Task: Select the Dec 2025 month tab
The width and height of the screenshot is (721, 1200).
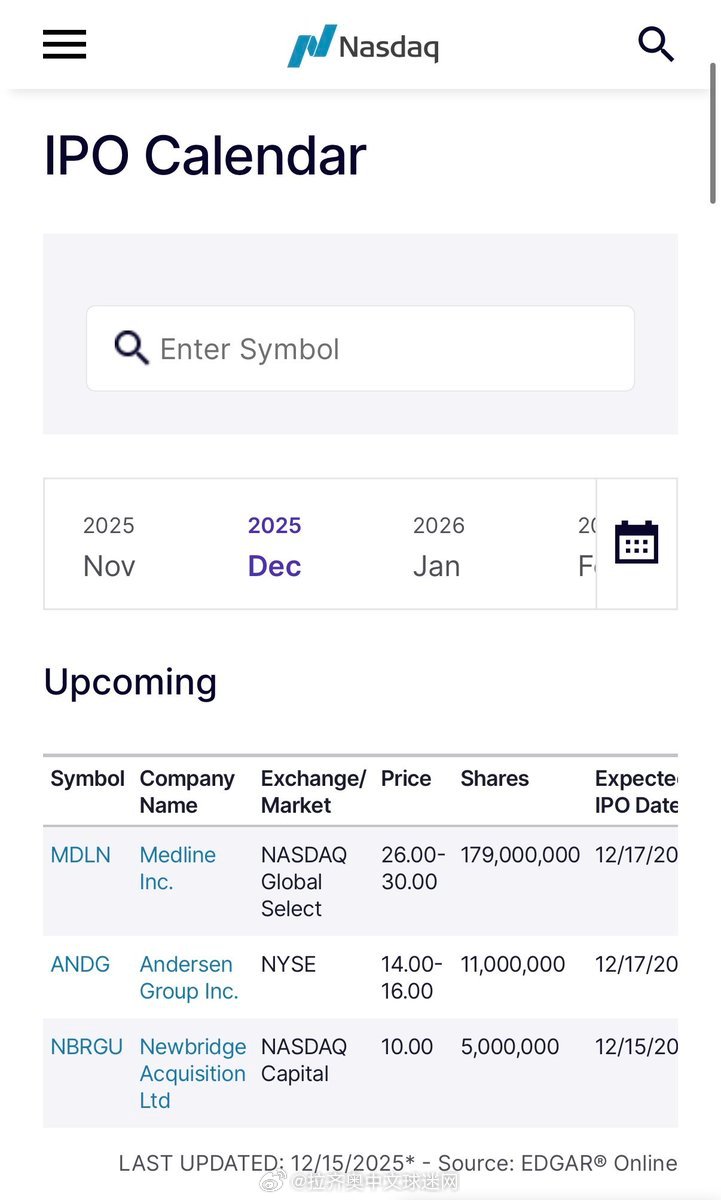Action: (x=274, y=546)
